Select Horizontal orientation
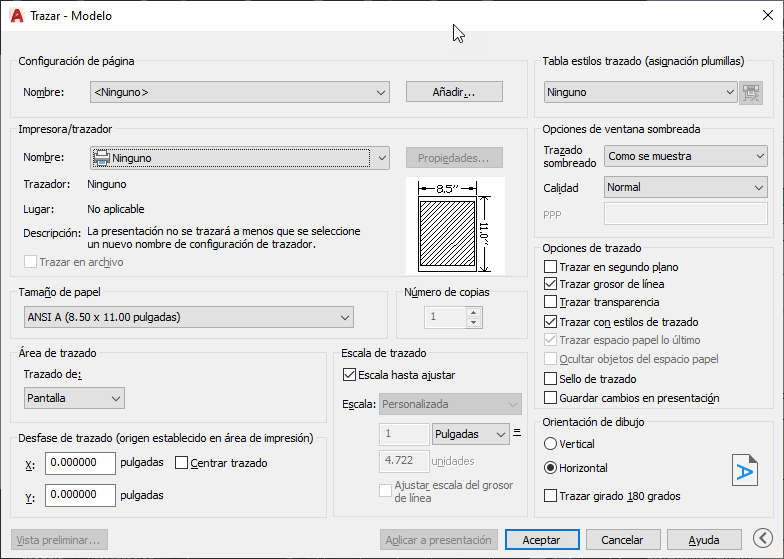The image size is (784, 559). click(x=550, y=468)
